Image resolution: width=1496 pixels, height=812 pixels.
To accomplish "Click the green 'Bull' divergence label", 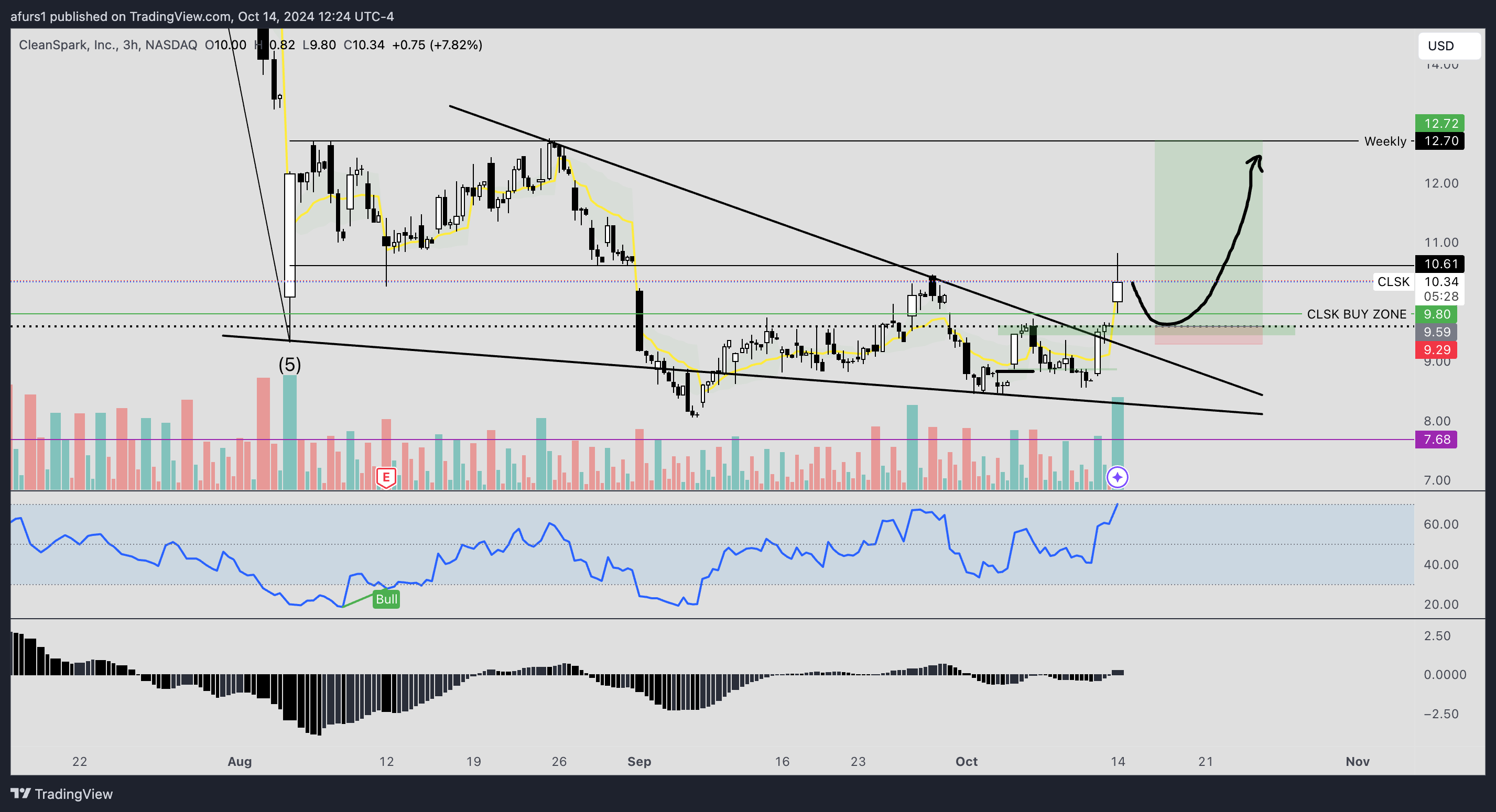I will 386,599.
